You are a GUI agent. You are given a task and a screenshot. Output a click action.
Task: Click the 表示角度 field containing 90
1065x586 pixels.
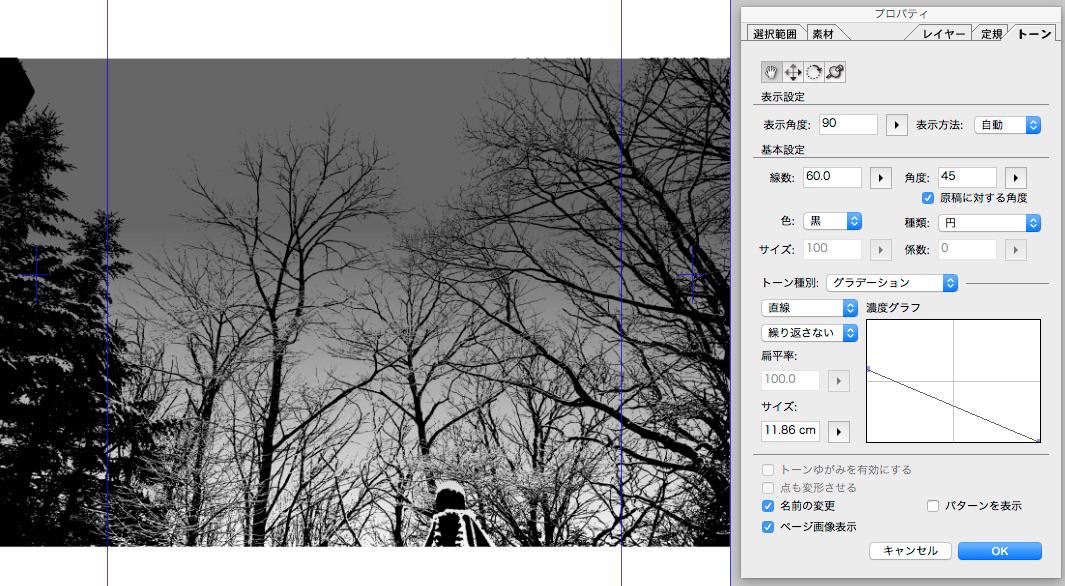[x=848, y=124]
